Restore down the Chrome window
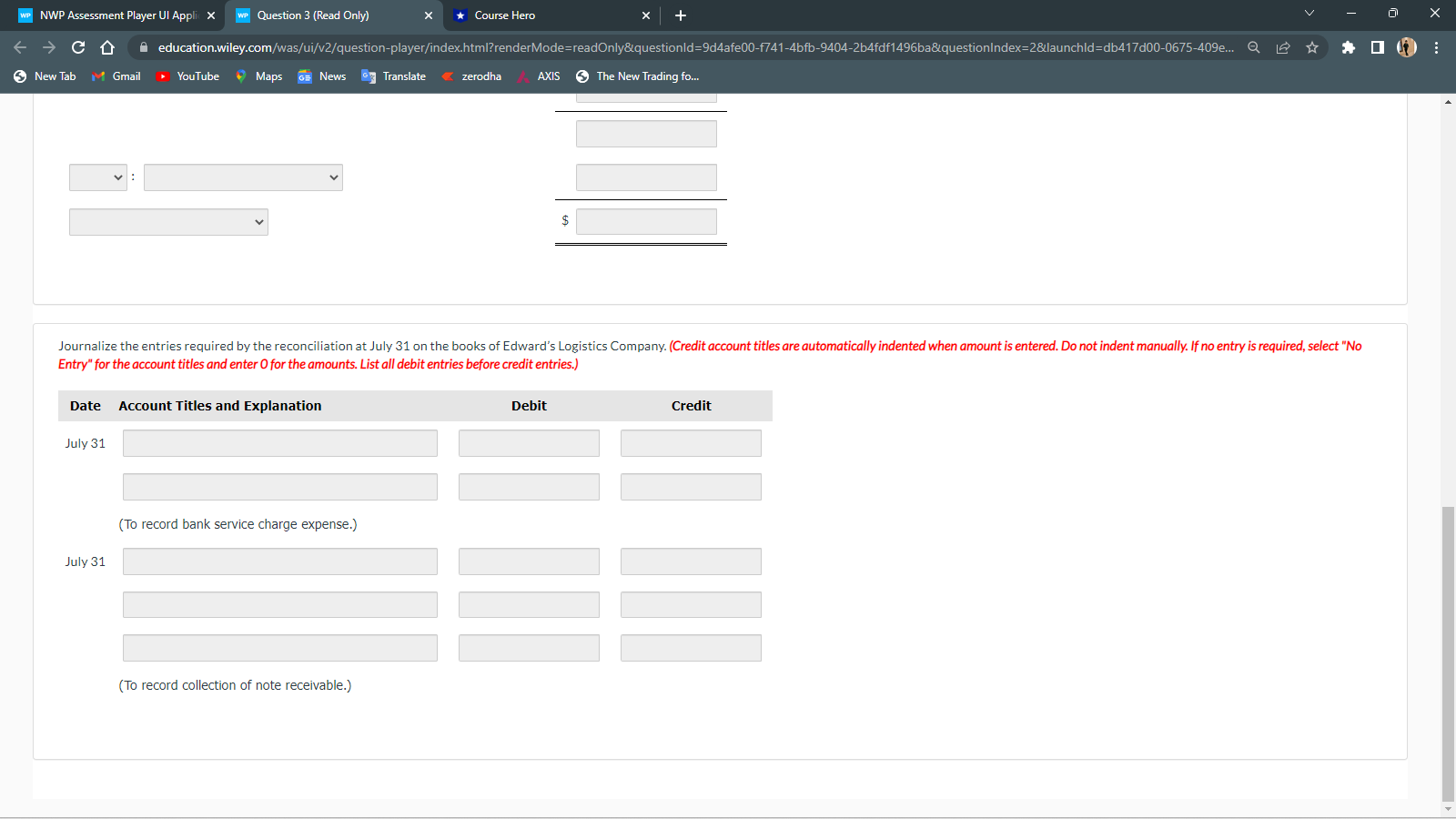 pyautogui.click(x=1393, y=13)
